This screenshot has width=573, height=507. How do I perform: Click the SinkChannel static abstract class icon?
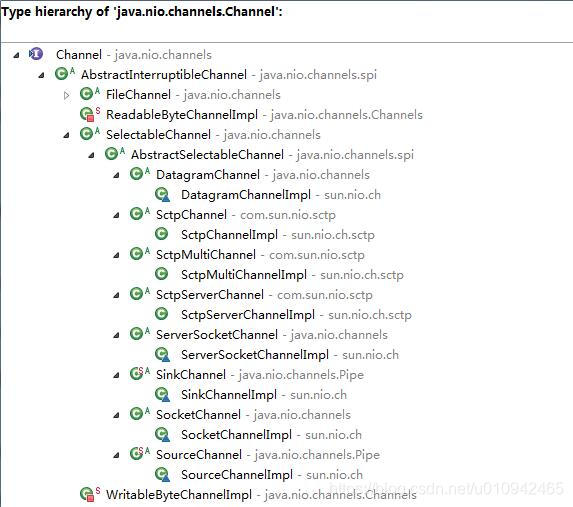click(140, 374)
